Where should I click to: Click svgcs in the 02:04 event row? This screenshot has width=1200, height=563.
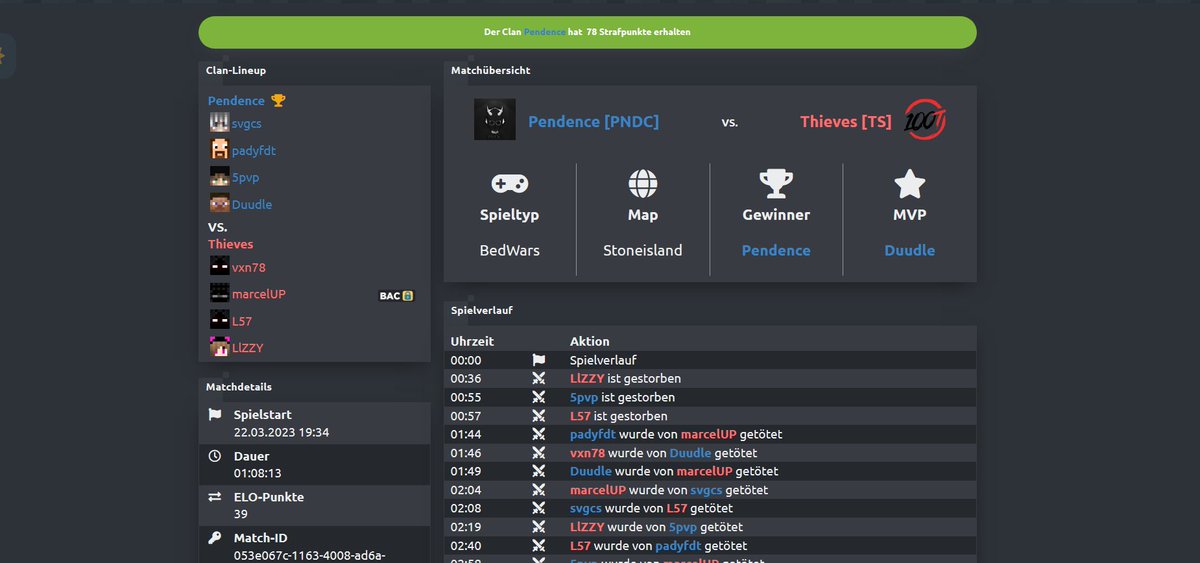coord(706,490)
